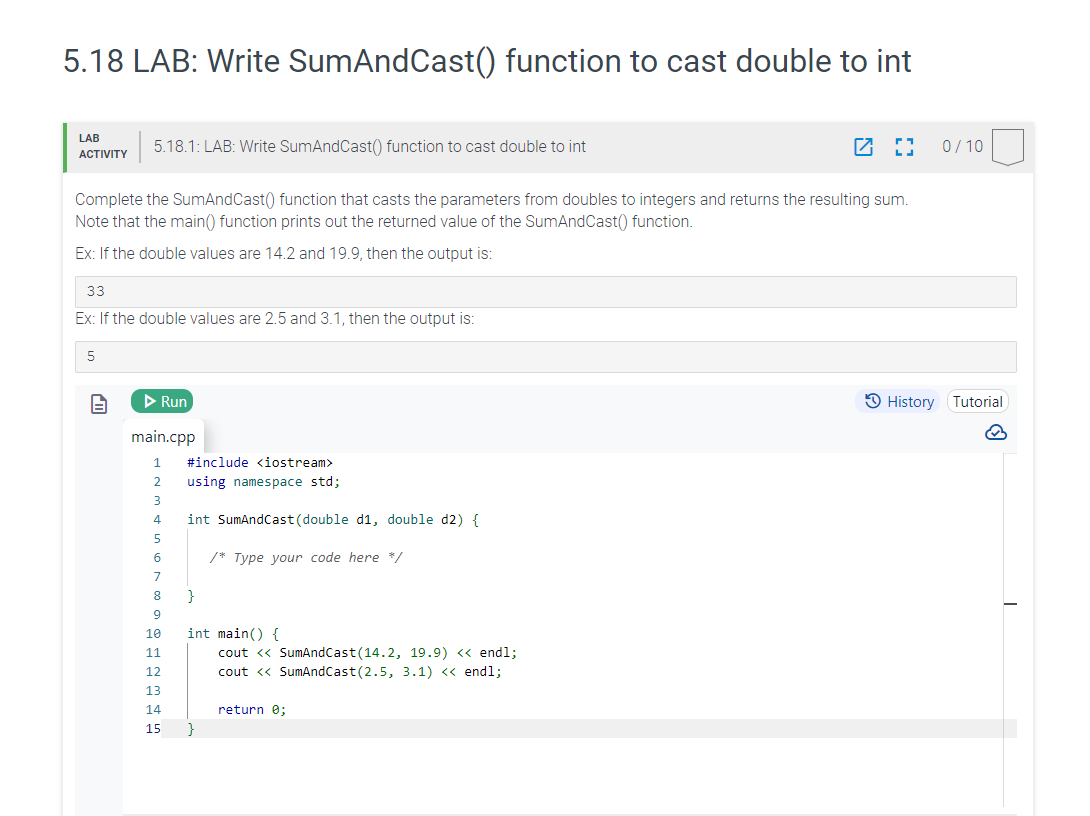Run the program

point(162,401)
